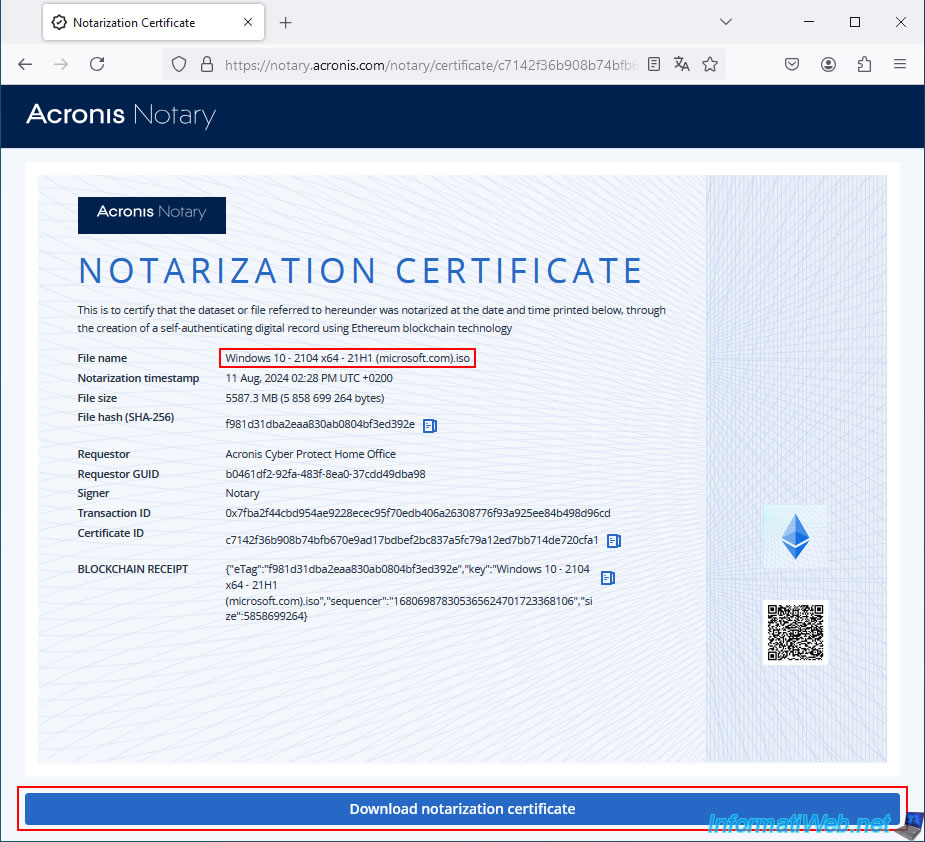Image resolution: width=925 pixels, height=842 pixels.
Task: Click the site padlock security icon
Action: click(206, 64)
